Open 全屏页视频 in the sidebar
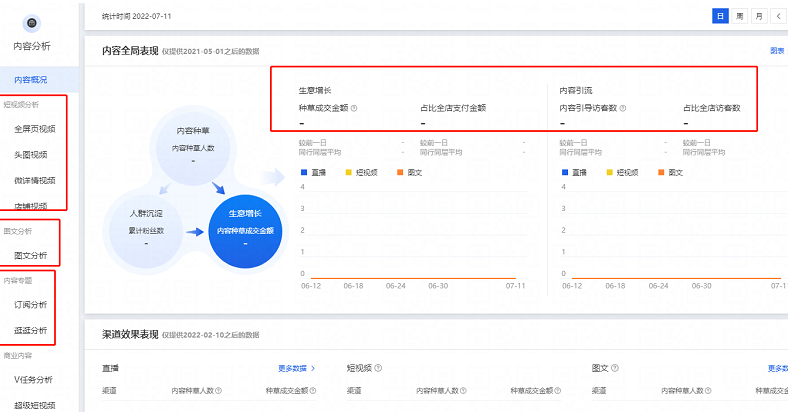Screen dimensions: 798x413 (35, 129)
